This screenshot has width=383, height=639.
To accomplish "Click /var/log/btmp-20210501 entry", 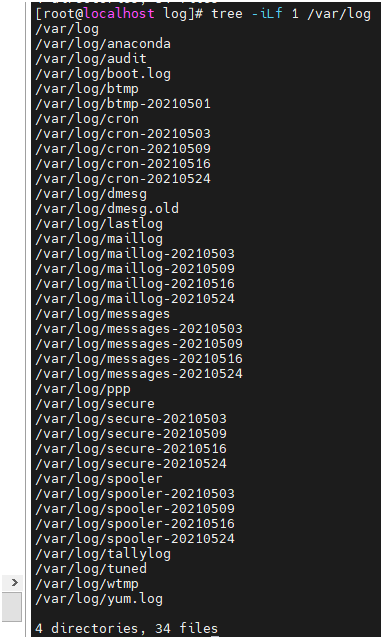I will [123, 104].
